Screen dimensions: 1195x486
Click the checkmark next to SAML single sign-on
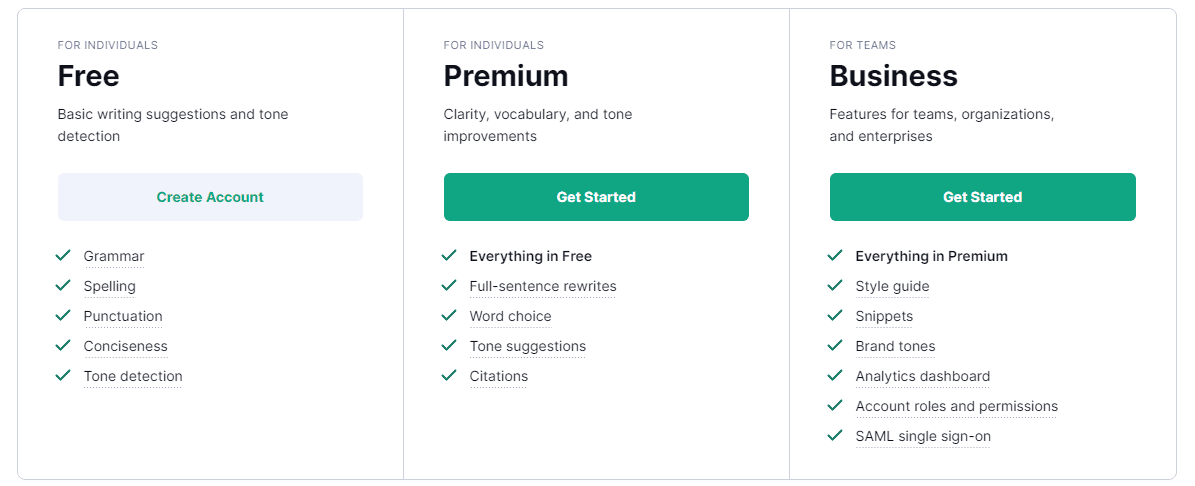click(835, 436)
